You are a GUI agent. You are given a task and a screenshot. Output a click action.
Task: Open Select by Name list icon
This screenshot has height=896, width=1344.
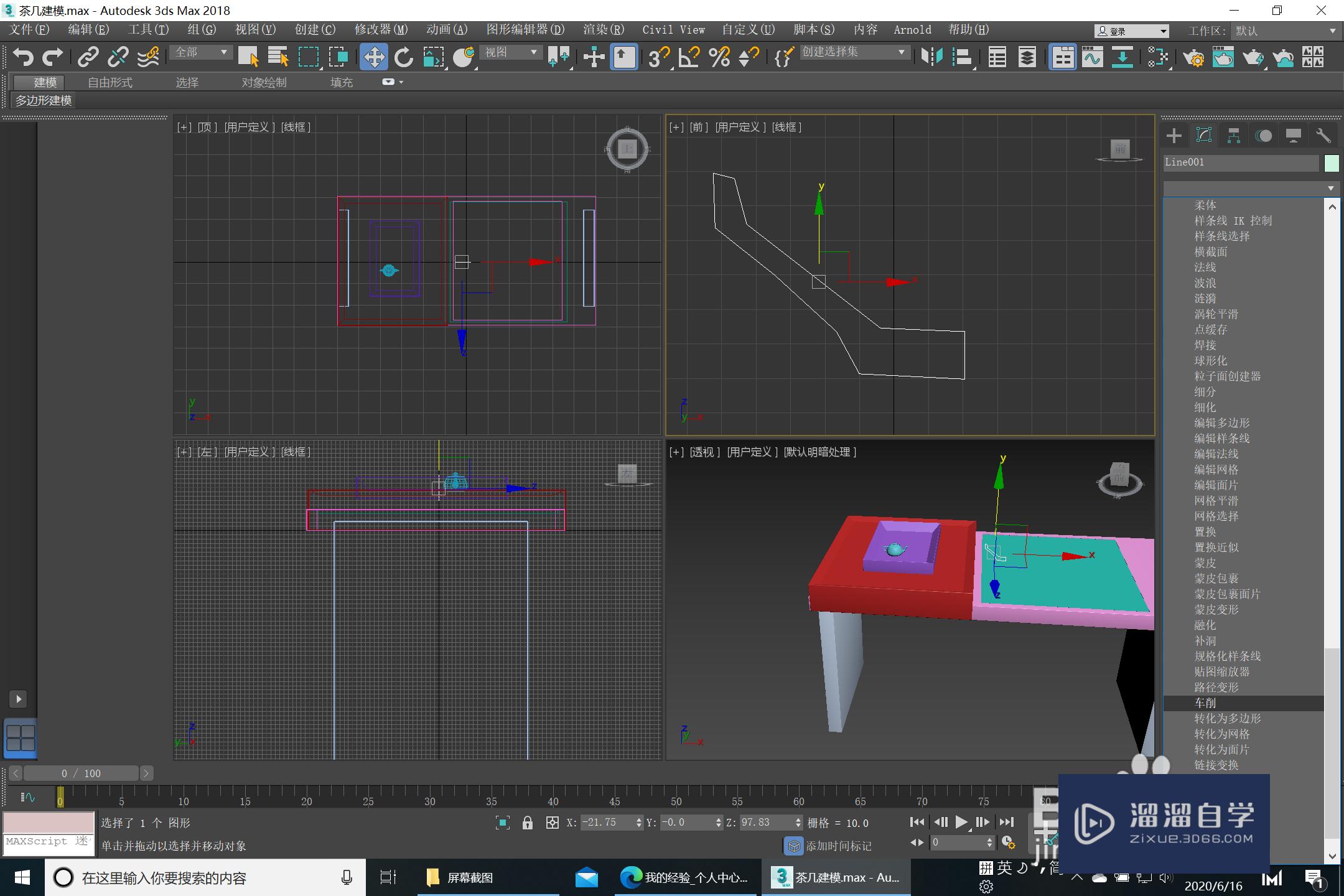coord(278,57)
